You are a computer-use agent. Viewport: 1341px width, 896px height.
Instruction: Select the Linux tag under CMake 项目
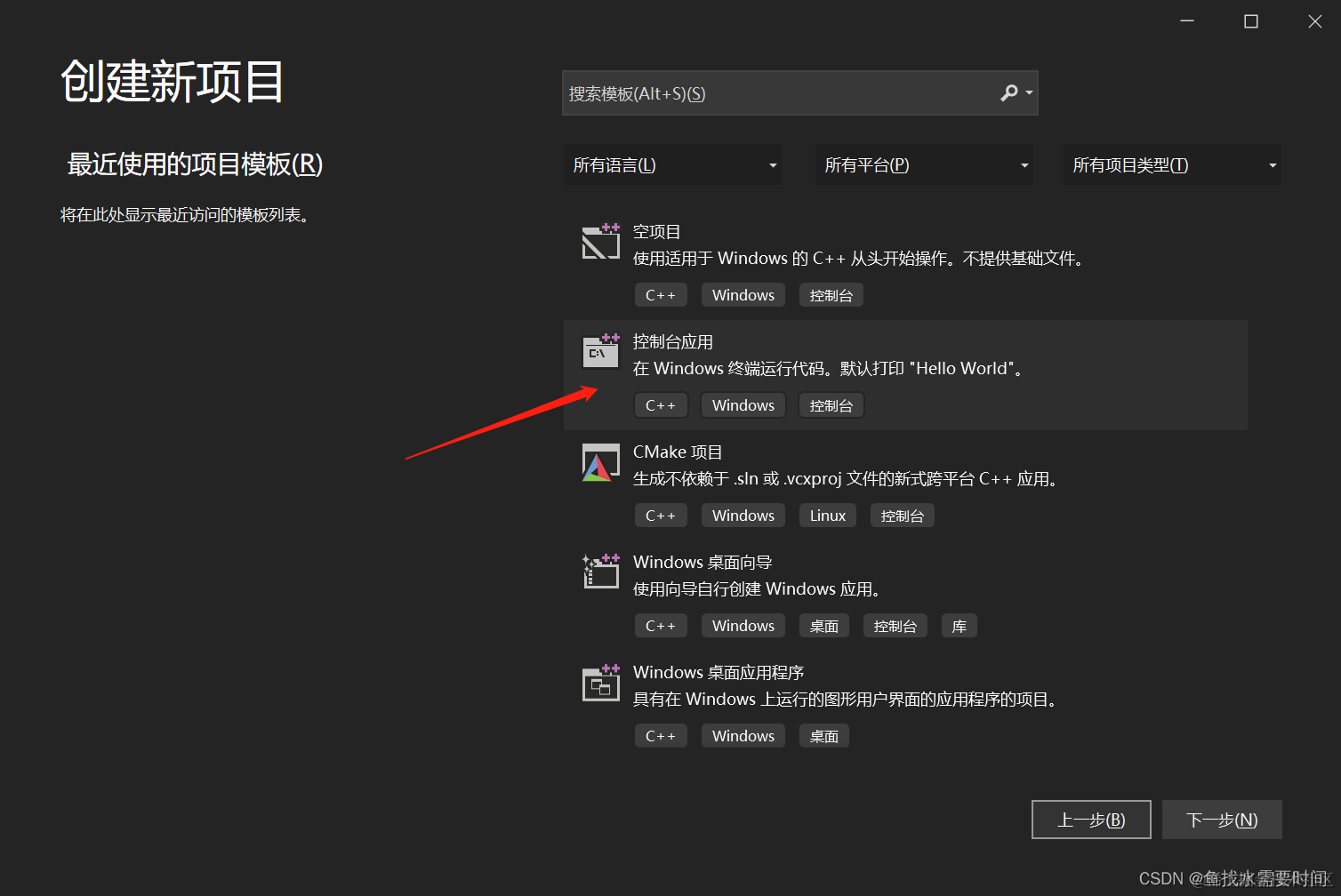coord(827,515)
